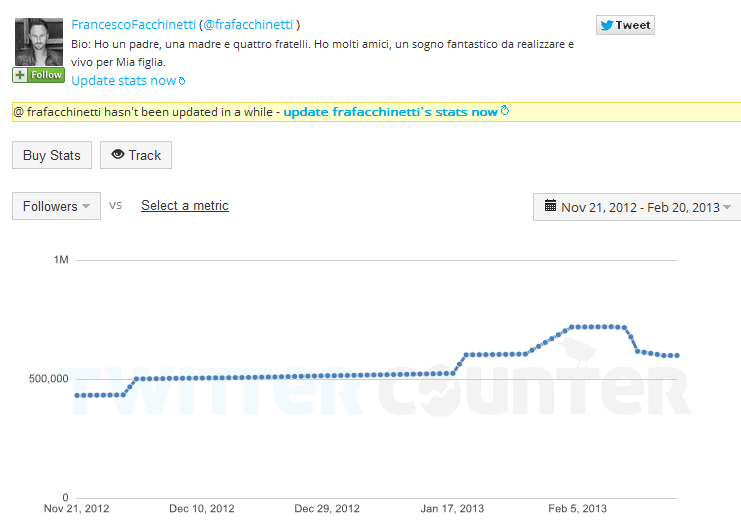Click the FrancescoFacchinetti profile photo

39,42
